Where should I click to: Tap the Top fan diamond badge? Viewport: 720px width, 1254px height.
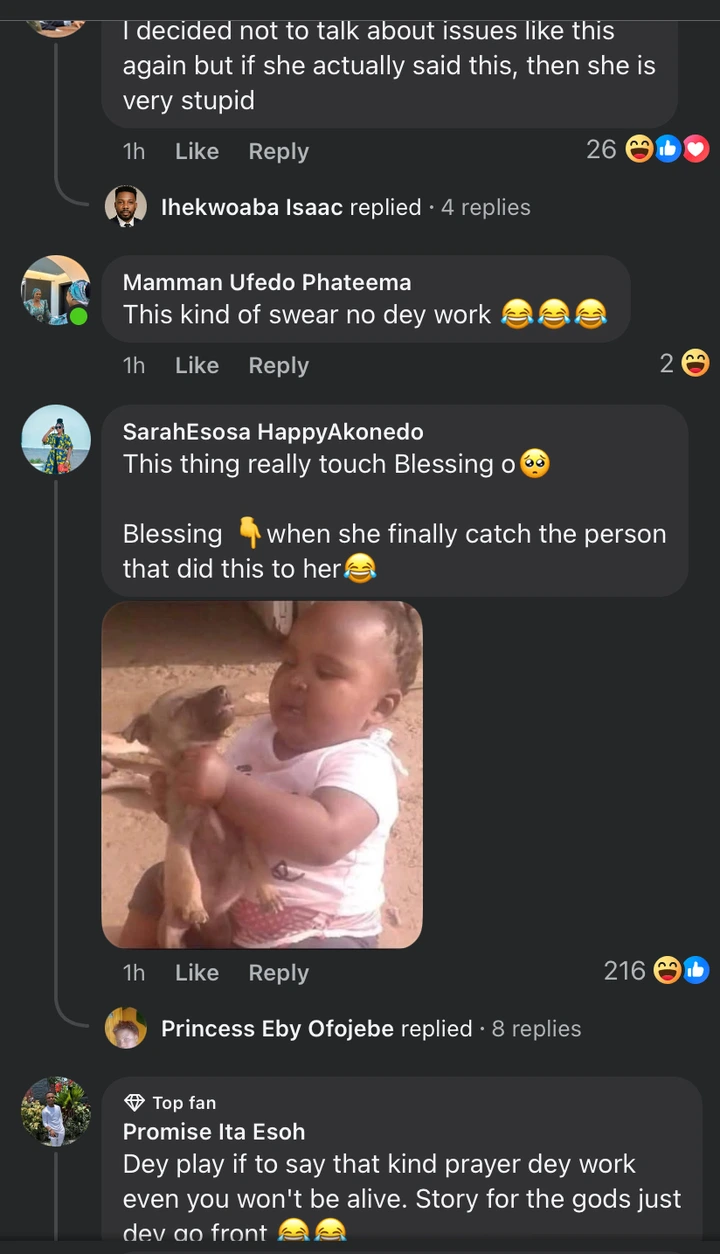pos(134,1103)
